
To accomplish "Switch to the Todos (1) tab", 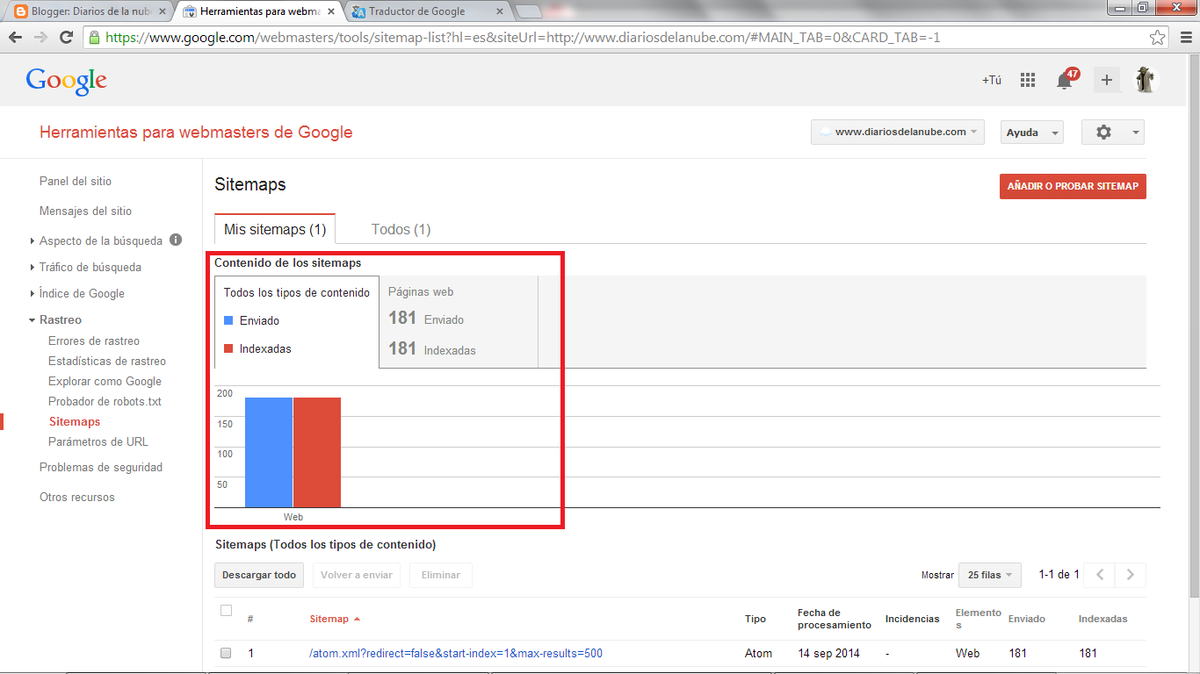I will [x=400, y=229].
